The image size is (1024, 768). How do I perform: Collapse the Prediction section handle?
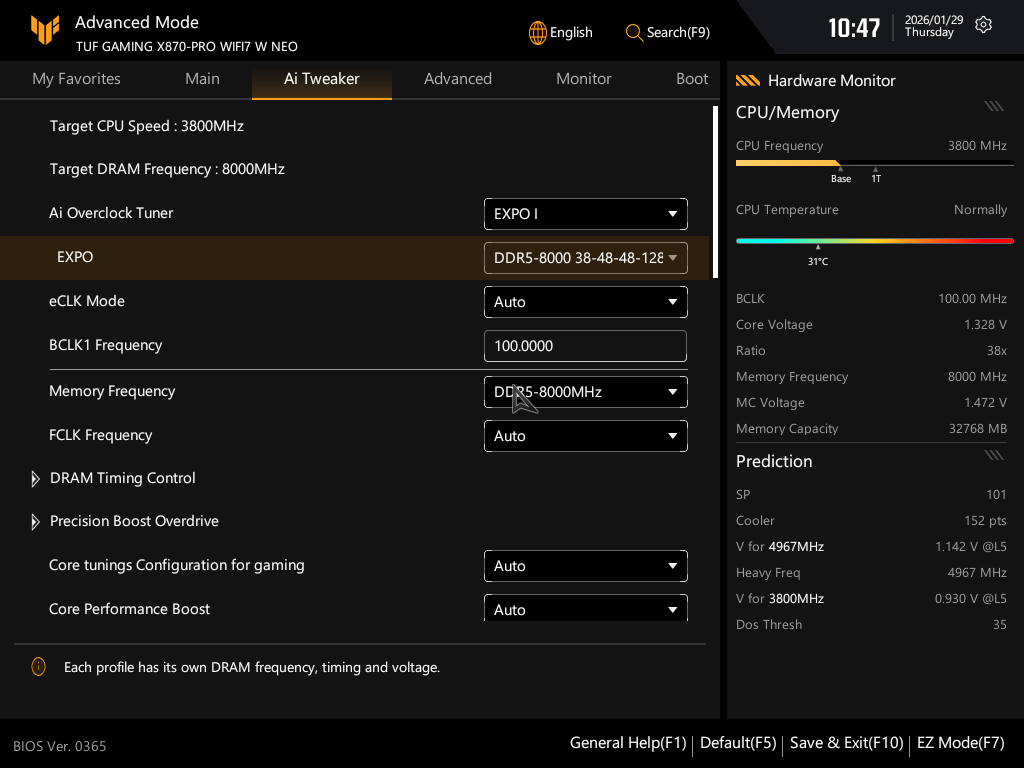coord(993,455)
